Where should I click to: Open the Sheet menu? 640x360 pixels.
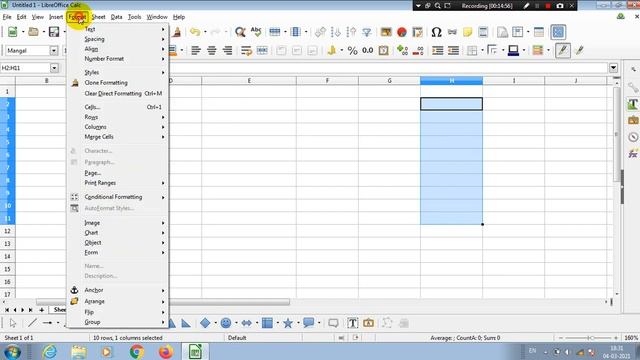click(x=98, y=17)
